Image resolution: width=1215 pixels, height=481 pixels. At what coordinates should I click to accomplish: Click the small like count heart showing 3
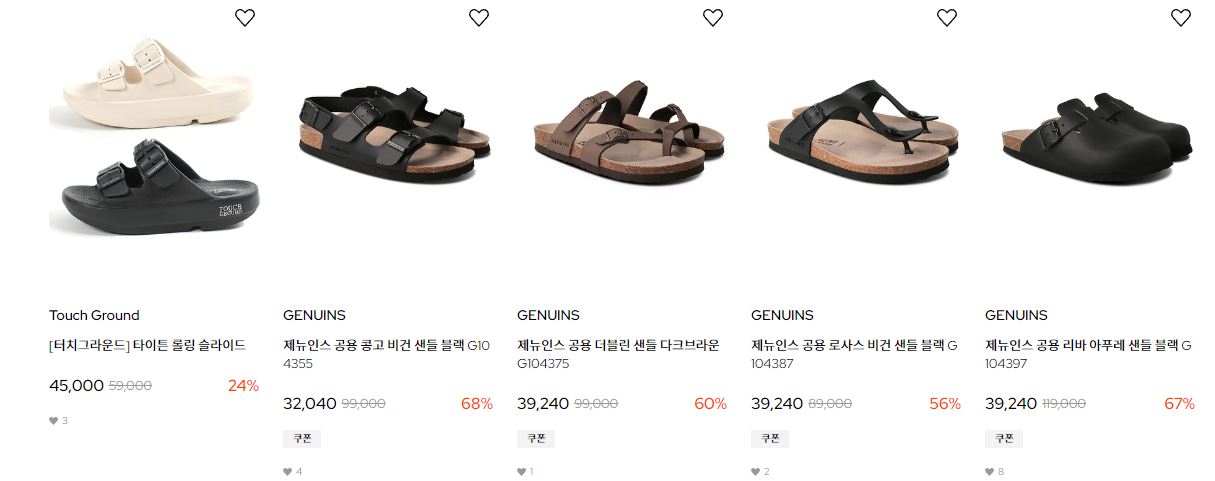point(54,421)
